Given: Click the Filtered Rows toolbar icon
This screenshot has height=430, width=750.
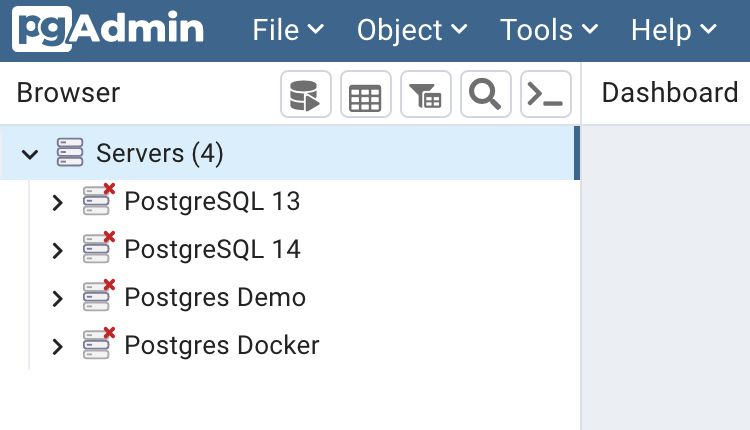Looking at the screenshot, I should (x=425, y=95).
